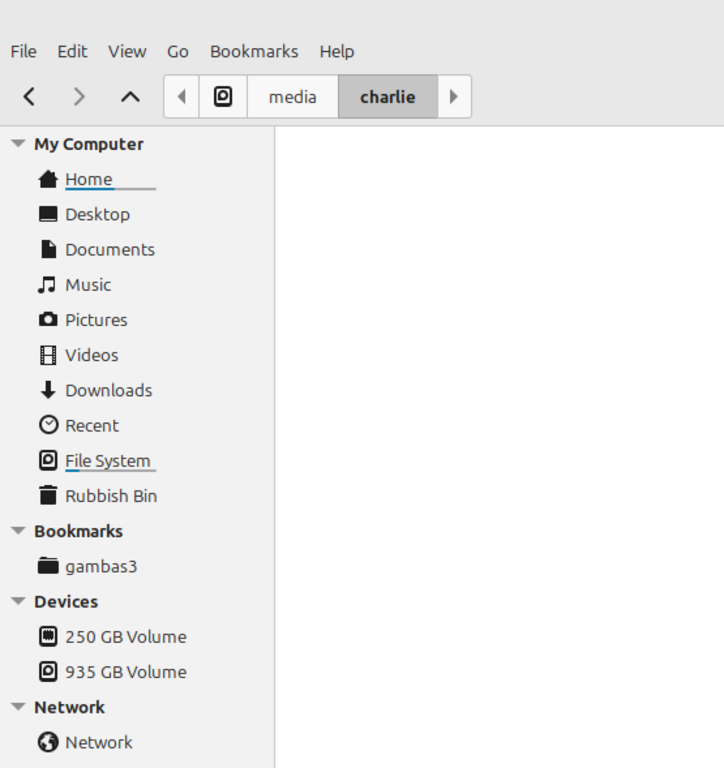Click the Network globe icon
This screenshot has height=768, width=724.
point(48,742)
